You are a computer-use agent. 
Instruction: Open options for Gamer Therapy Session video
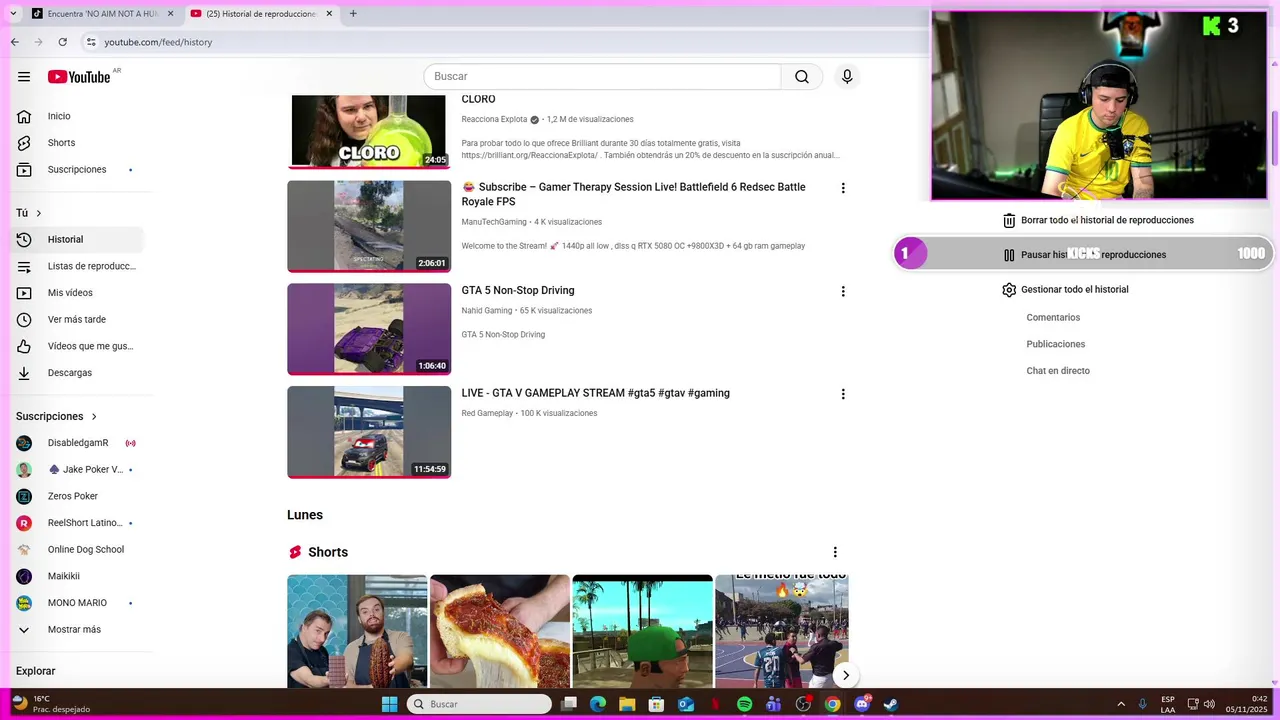[843, 188]
